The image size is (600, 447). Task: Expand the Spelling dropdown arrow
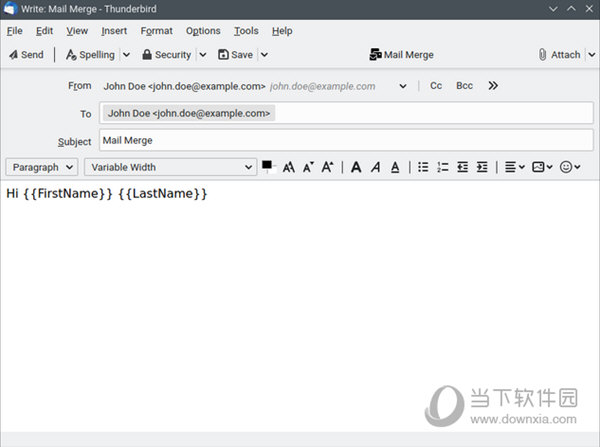point(126,55)
